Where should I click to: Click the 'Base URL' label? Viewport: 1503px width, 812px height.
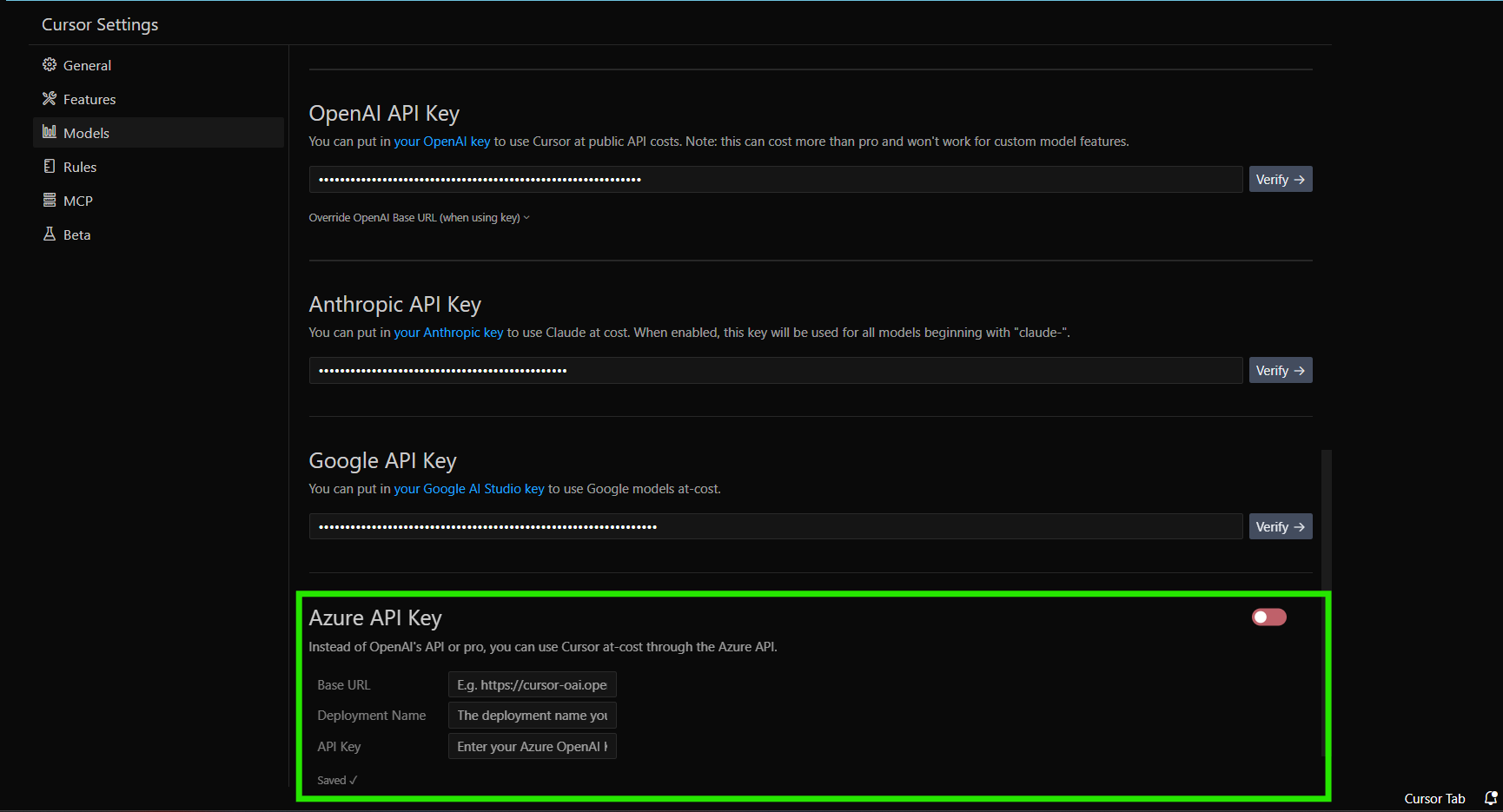pos(344,685)
